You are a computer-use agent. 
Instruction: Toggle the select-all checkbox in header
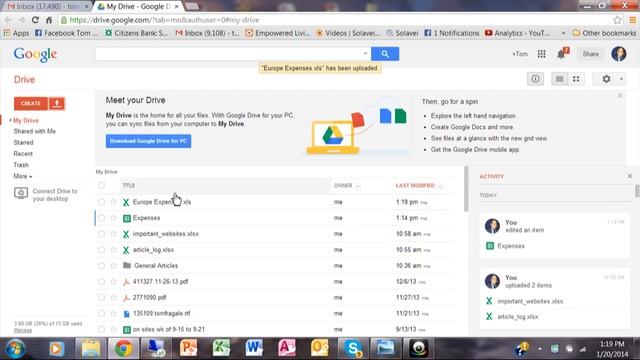click(101, 185)
